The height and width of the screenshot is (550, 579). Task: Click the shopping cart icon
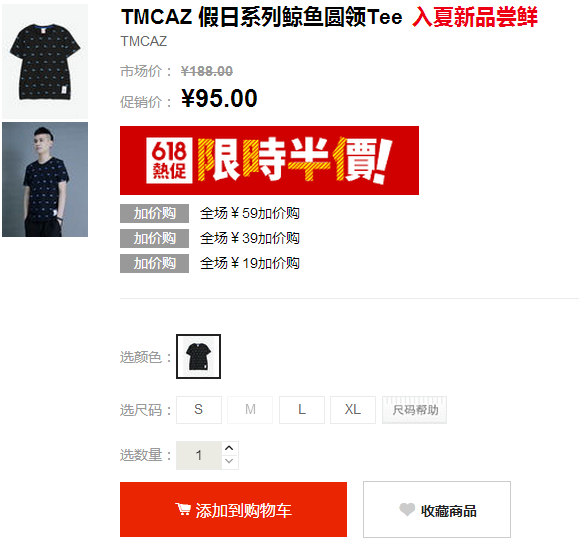(183, 509)
